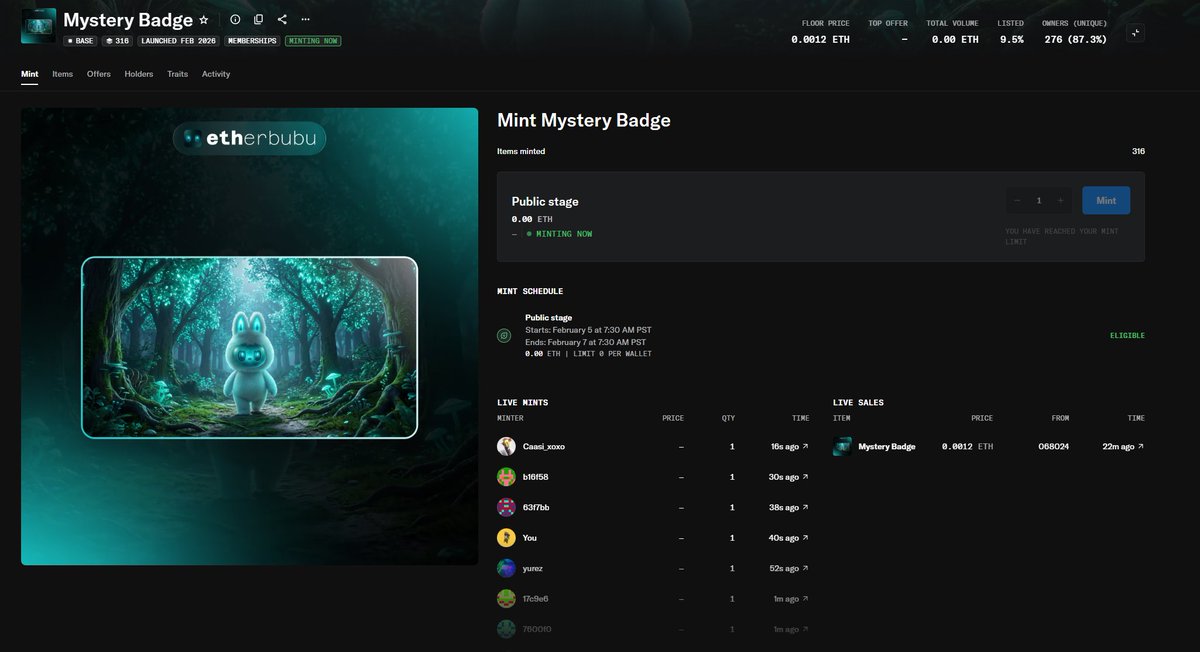Click yurez's avatar
Viewport: 1200px width, 652px height.
click(x=506, y=568)
